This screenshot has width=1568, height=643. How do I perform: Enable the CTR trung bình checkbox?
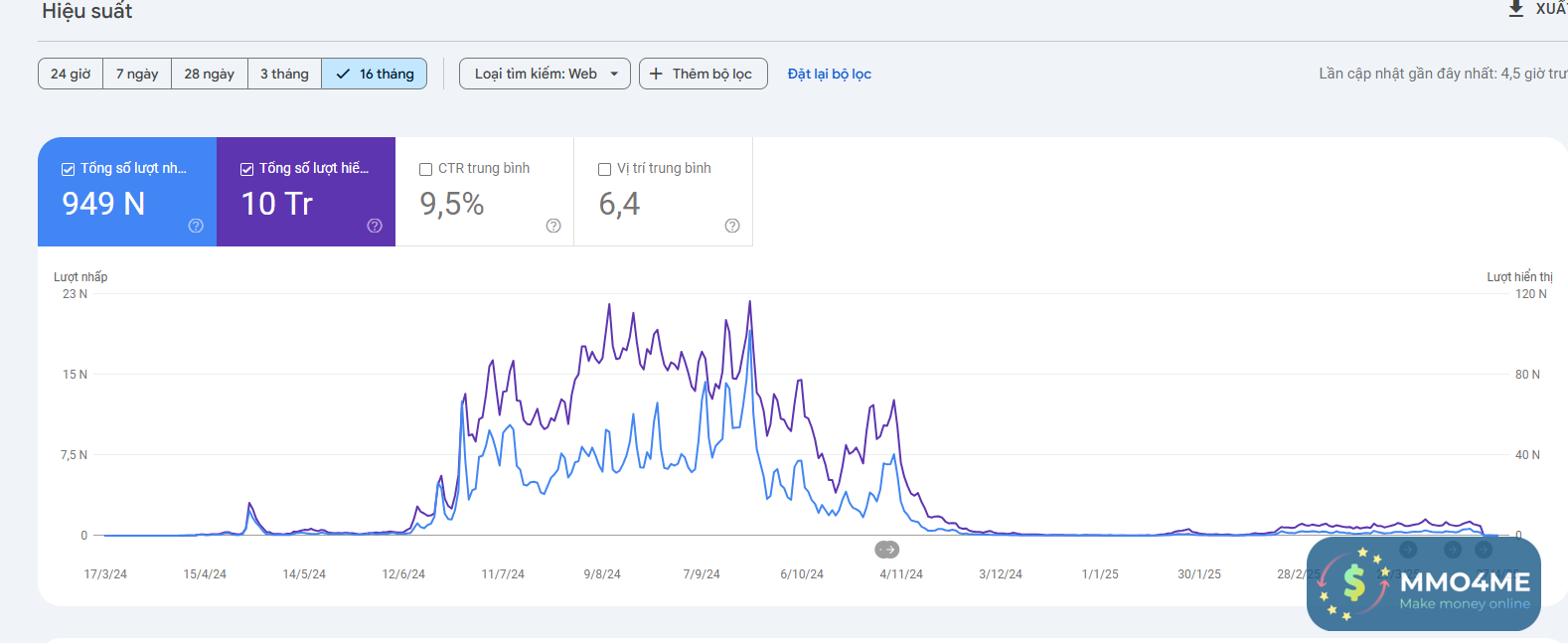pos(425,169)
